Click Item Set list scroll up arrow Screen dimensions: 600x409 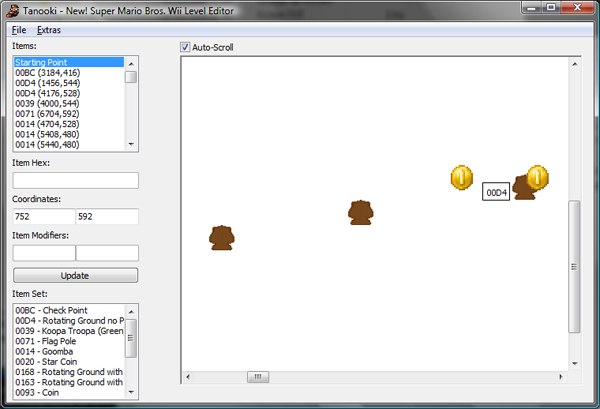click(131, 311)
